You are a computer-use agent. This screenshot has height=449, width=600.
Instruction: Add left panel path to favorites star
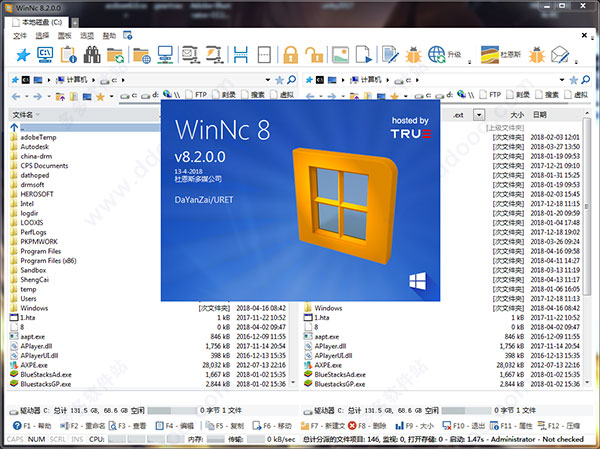pos(280,80)
